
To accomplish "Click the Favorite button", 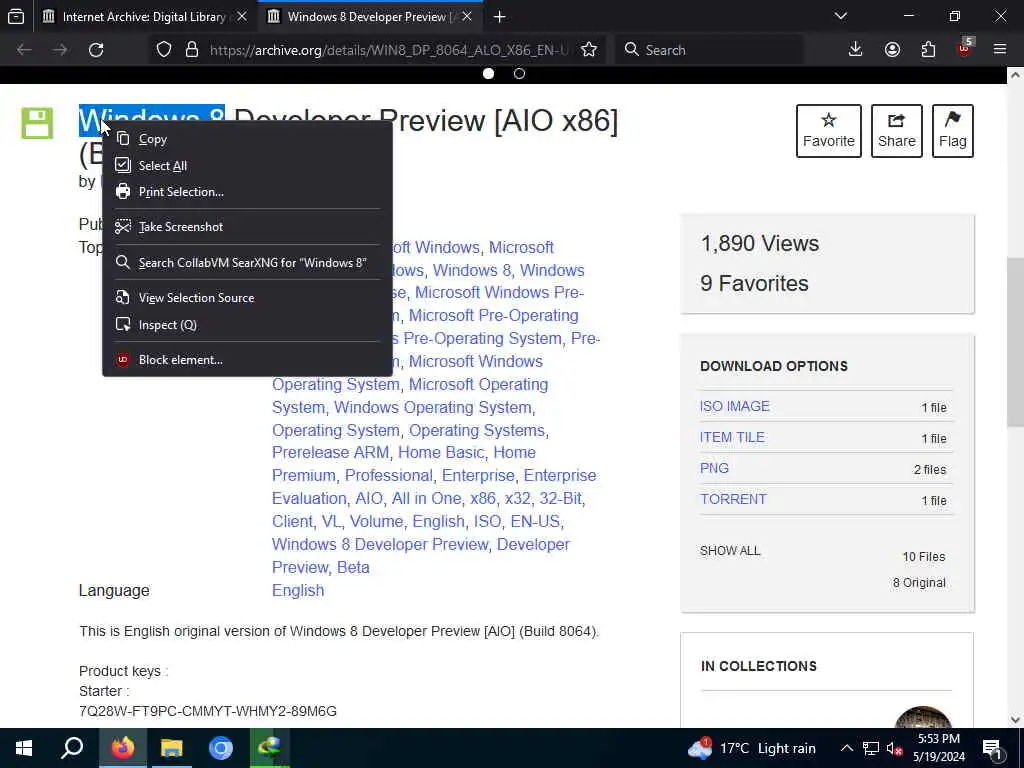I will [829, 131].
